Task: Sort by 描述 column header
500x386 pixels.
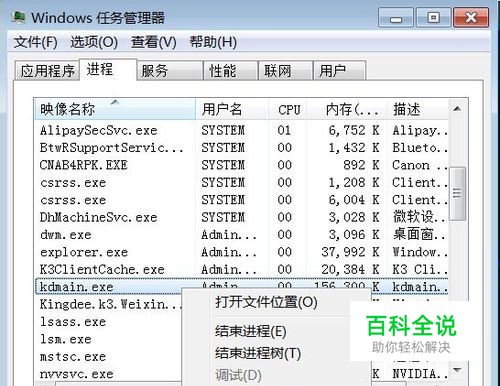Action: tap(417, 109)
